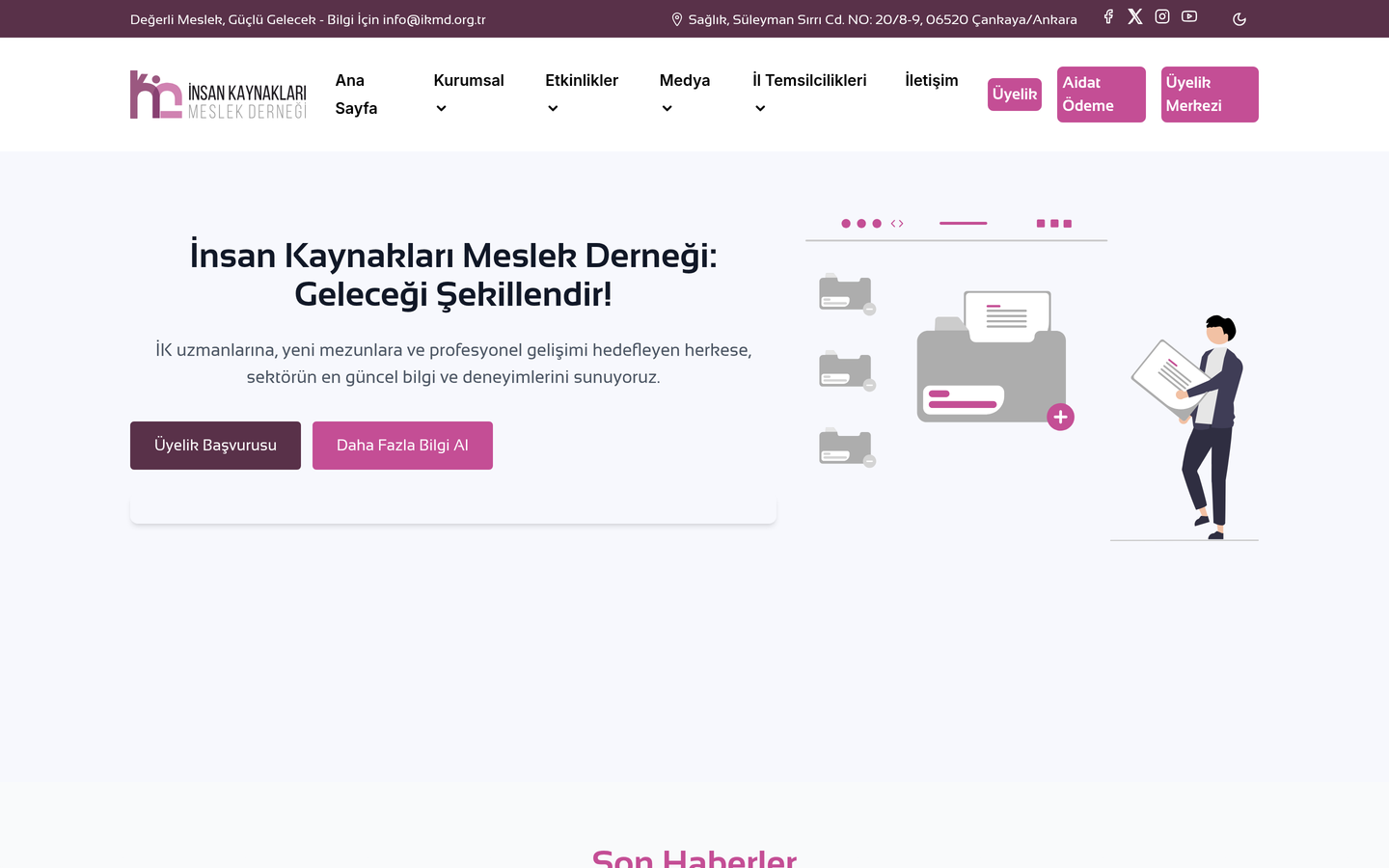Open the YouTube social icon
The height and width of the screenshot is (868, 1389).
[1189, 16]
